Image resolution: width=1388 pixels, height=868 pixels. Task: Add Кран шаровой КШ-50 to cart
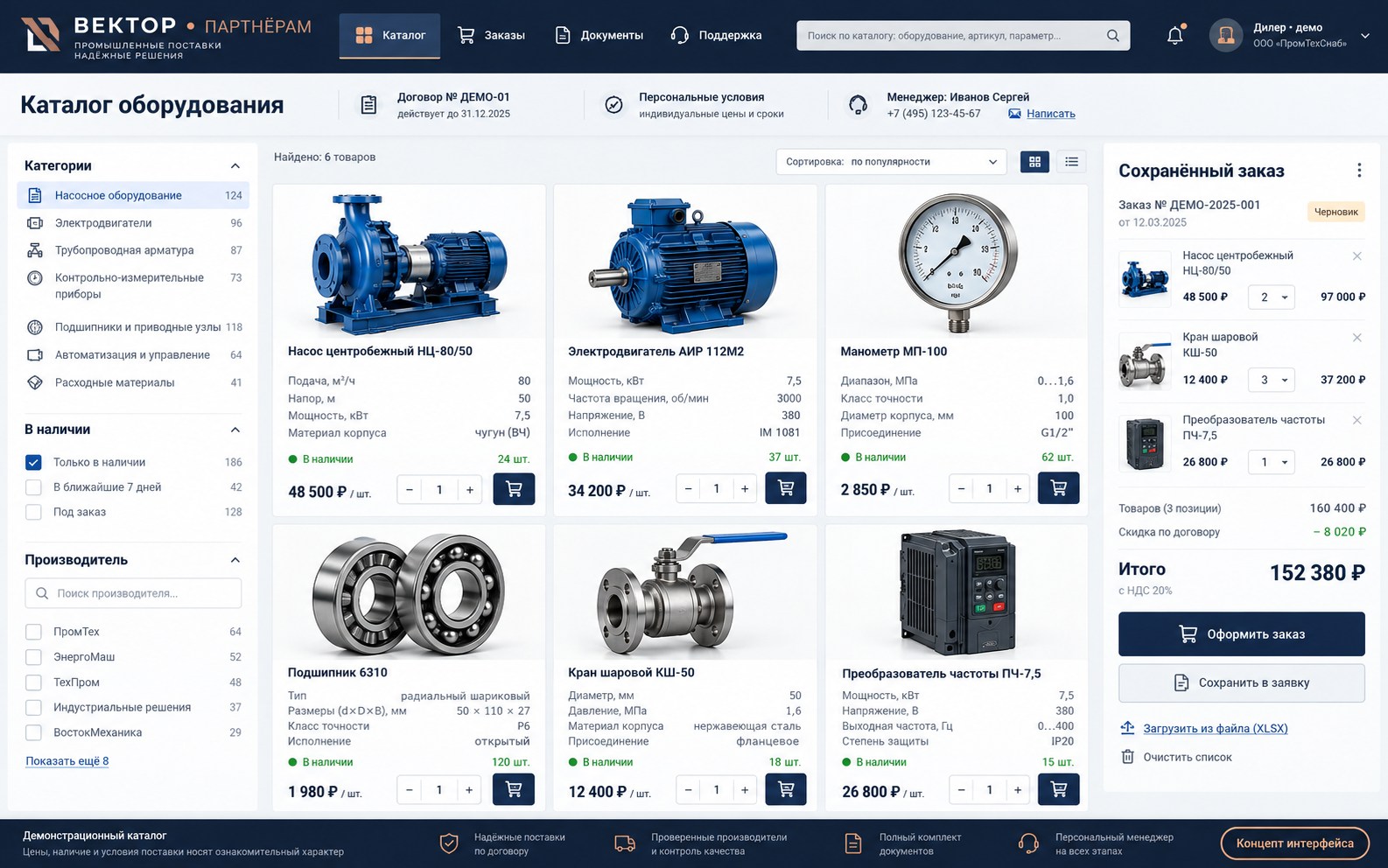tap(786, 789)
